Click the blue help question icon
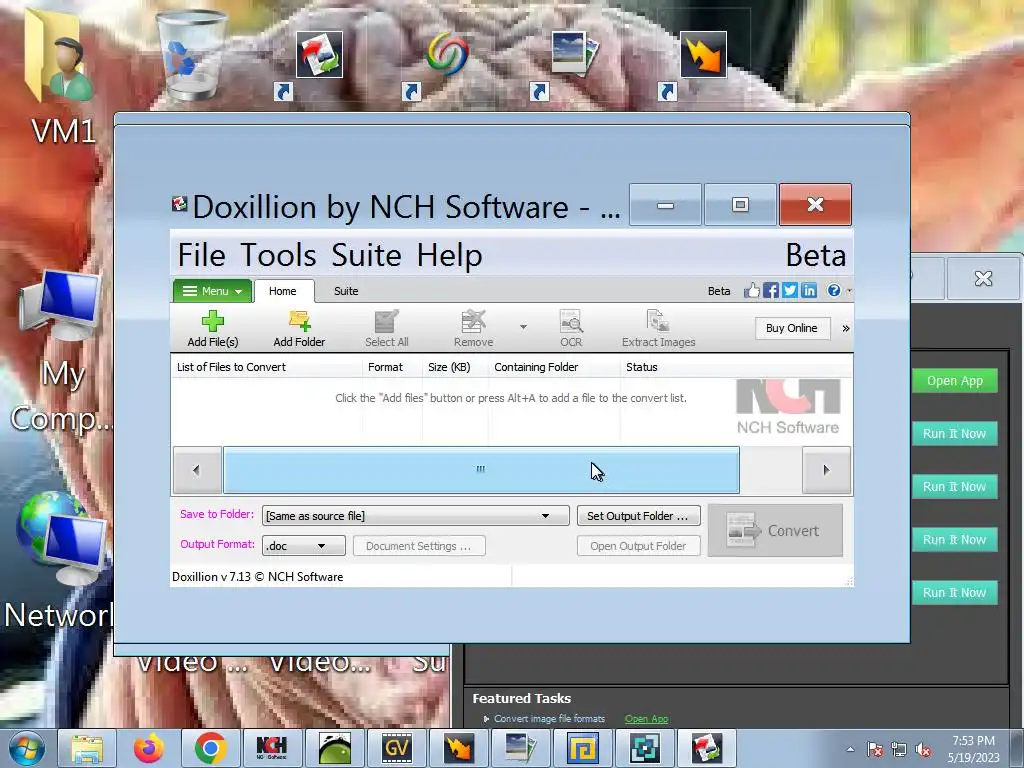This screenshot has width=1024, height=768. click(x=833, y=291)
